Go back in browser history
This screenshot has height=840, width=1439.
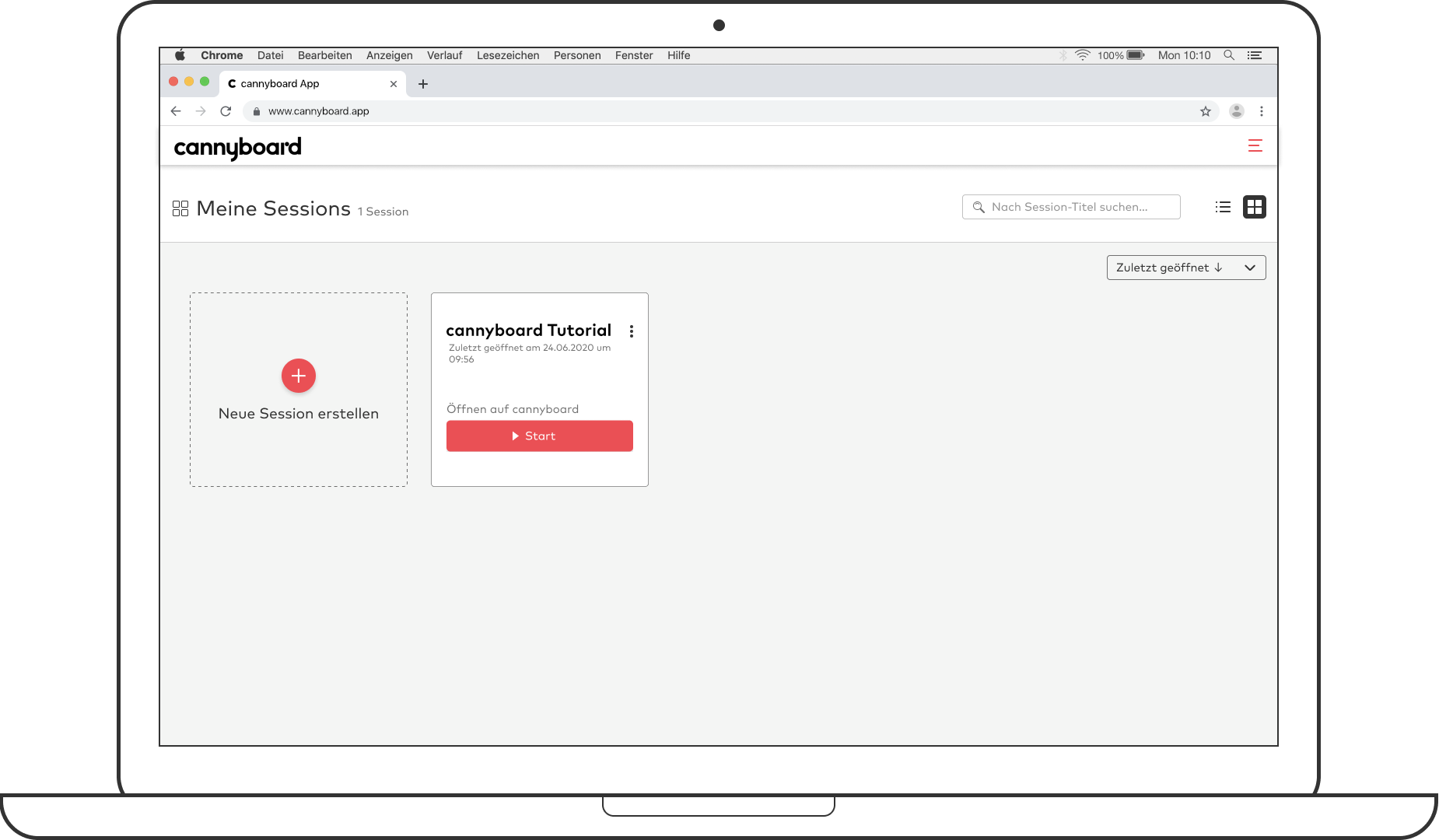point(176,111)
